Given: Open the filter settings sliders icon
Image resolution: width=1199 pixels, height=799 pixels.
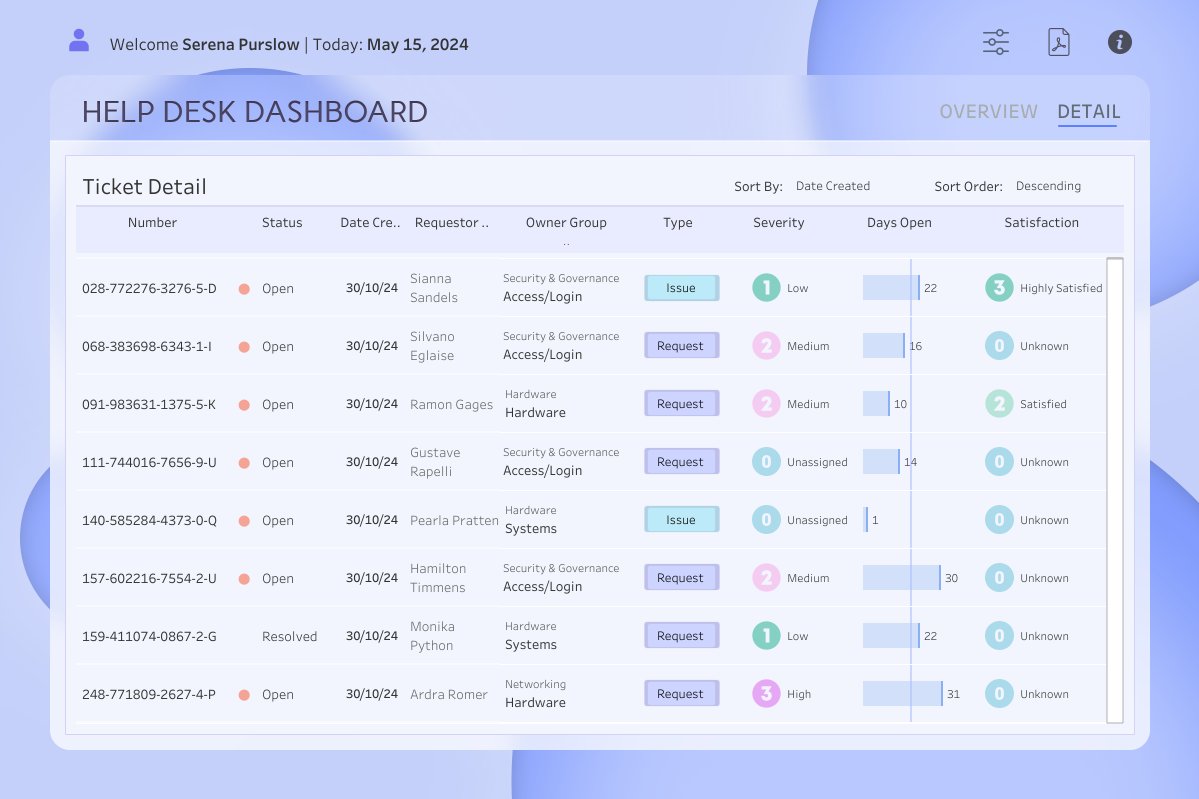Looking at the screenshot, I should click(x=996, y=42).
